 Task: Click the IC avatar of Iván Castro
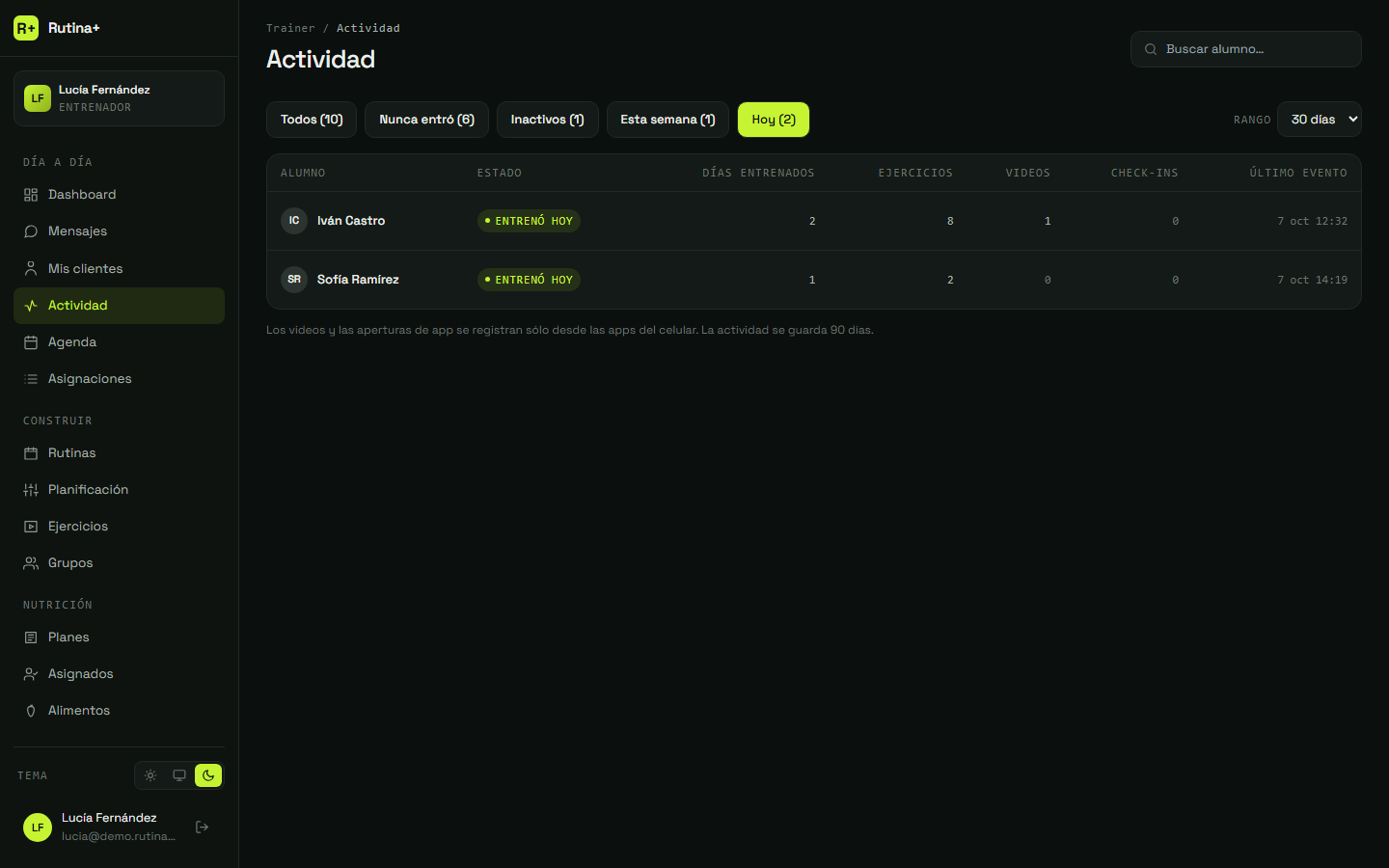click(294, 221)
